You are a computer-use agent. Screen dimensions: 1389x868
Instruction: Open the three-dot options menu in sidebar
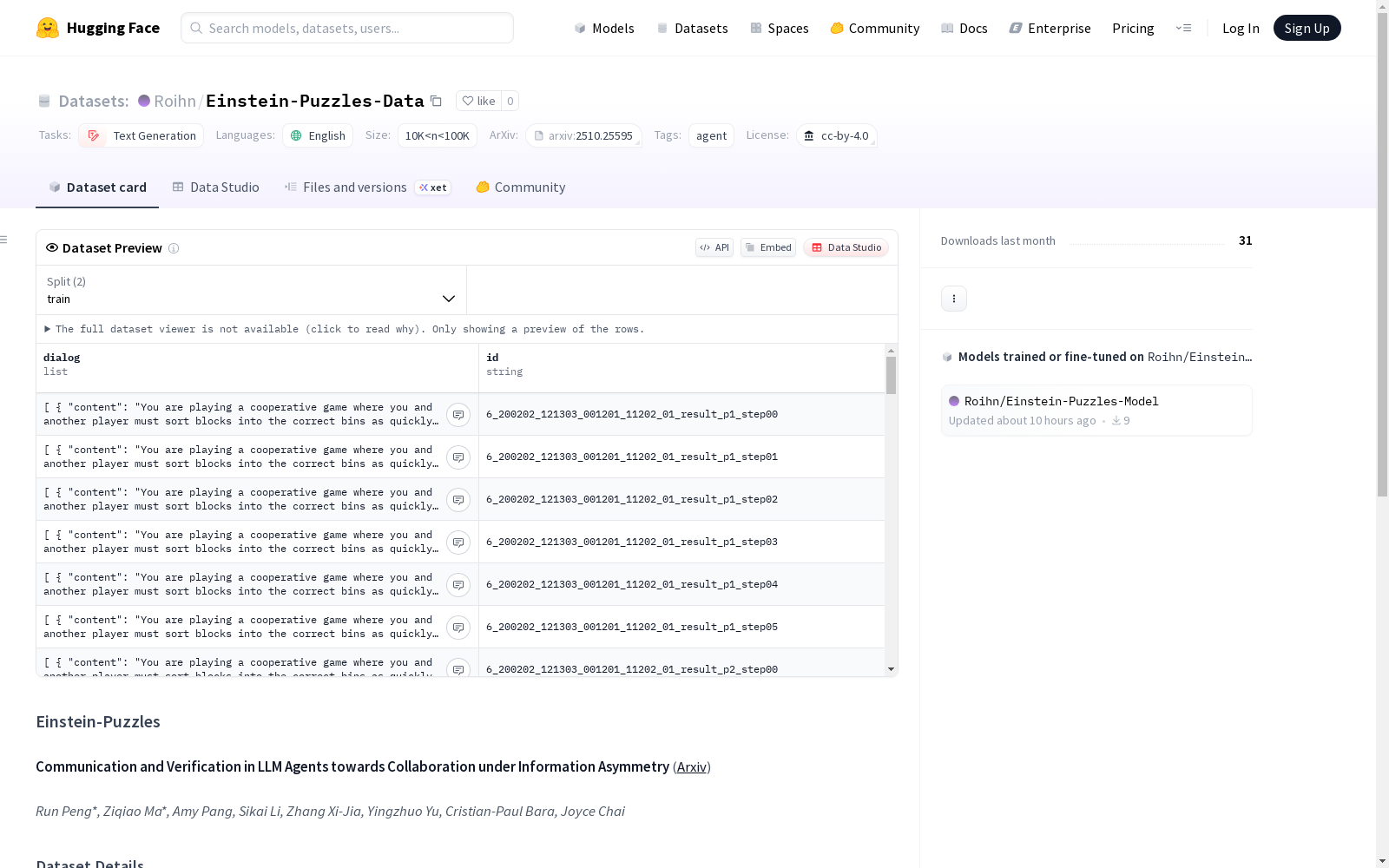click(954, 299)
